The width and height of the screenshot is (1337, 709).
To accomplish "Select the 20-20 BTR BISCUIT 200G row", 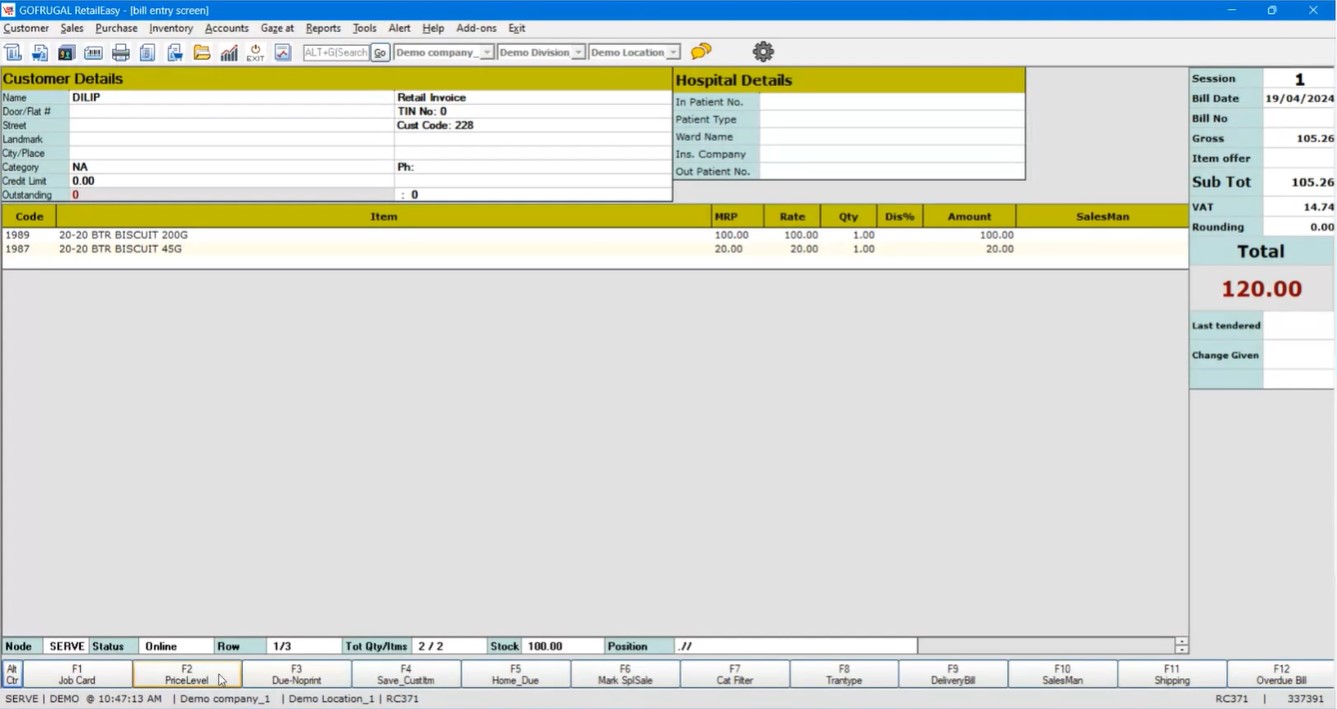I will [595, 235].
